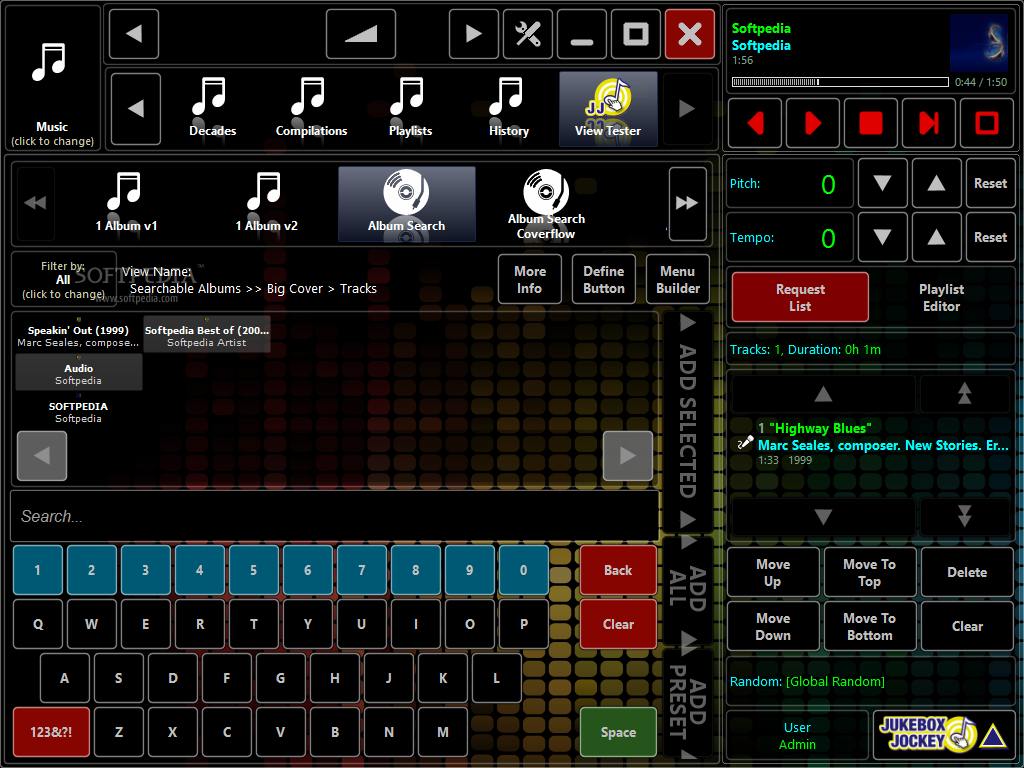
Task: Click the red hollow square button
Action: [x=987, y=123]
